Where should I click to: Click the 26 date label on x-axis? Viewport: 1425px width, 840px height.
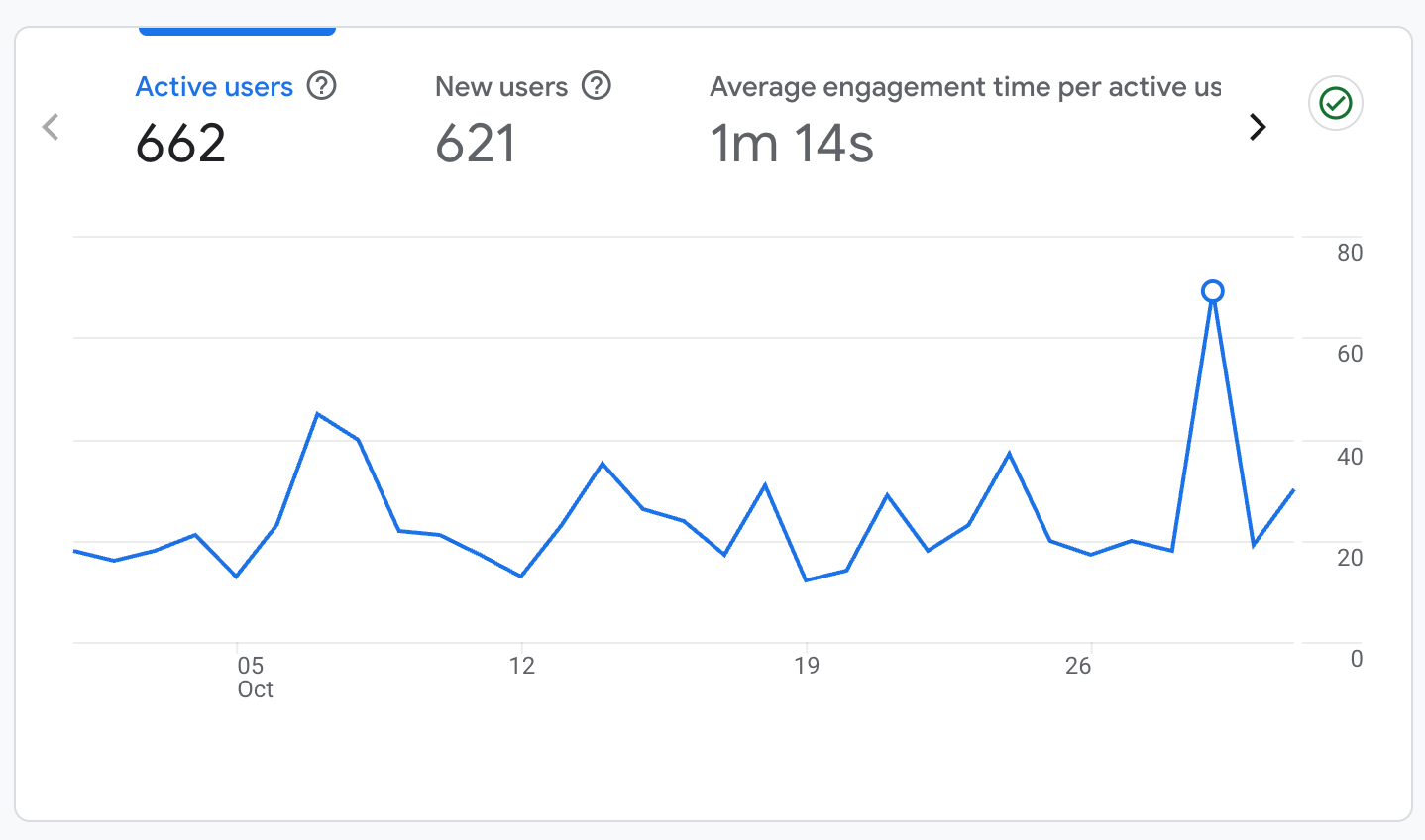(1078, 666)
